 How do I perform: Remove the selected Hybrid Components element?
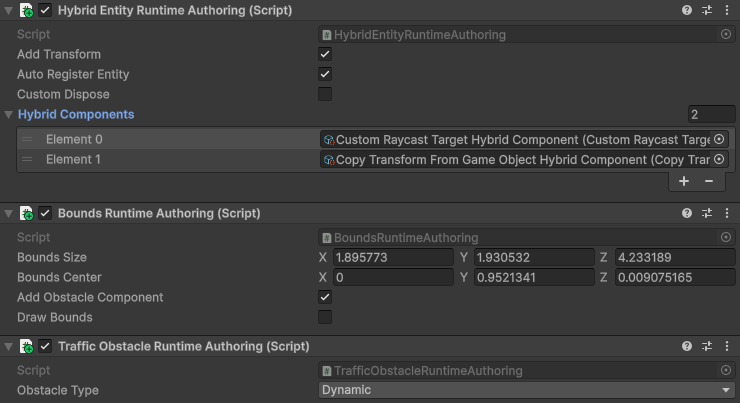click(x=709, y=181)
